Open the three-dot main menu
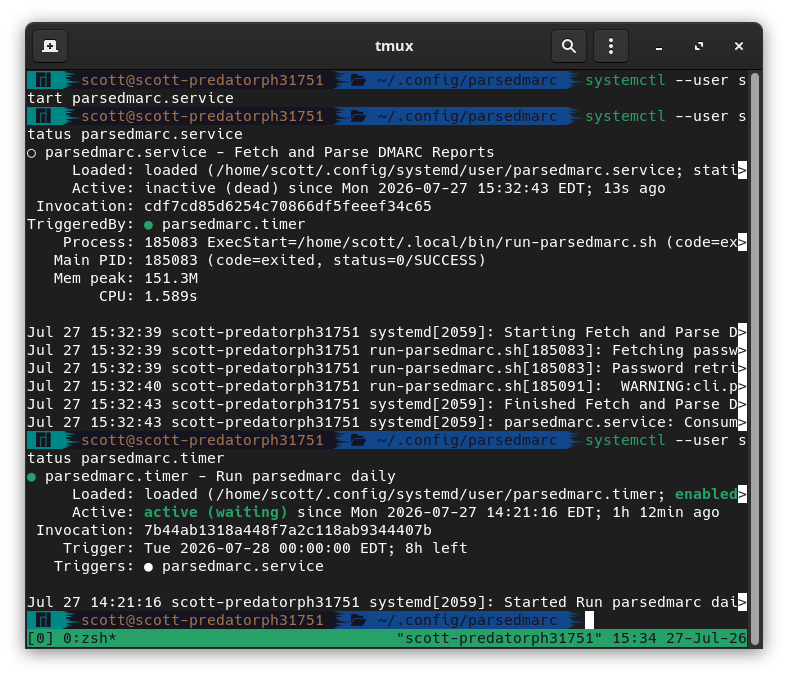Viewport: 788px width, 677px height. 611,46
